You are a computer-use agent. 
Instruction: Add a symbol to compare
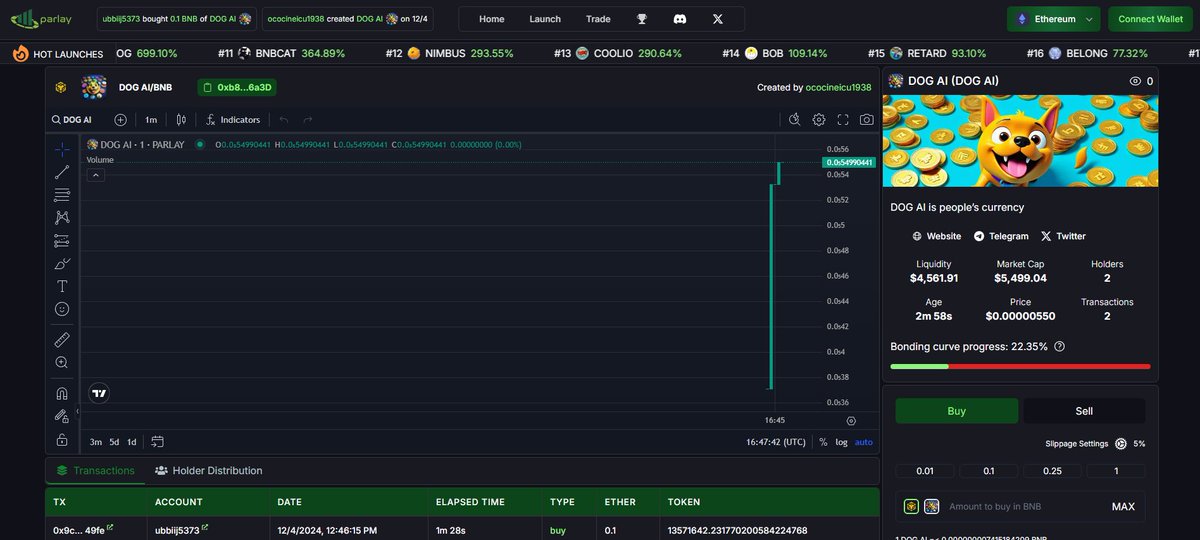coord(120,120)
